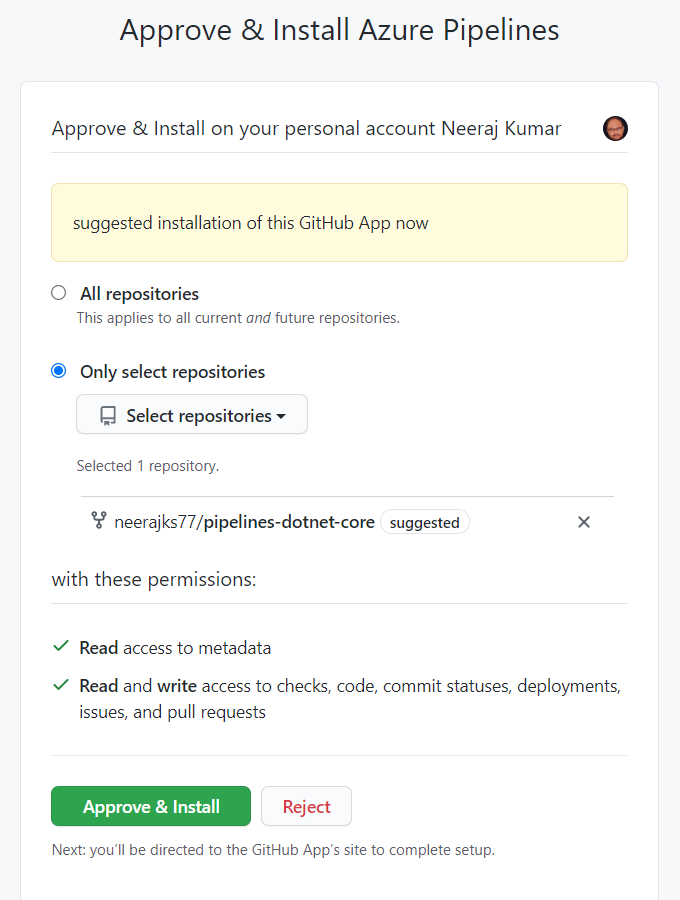Click the 'Approve & Install Azure Pipelines' title
The height and width of the screenshot is (900, 680).
coord(339,30)
